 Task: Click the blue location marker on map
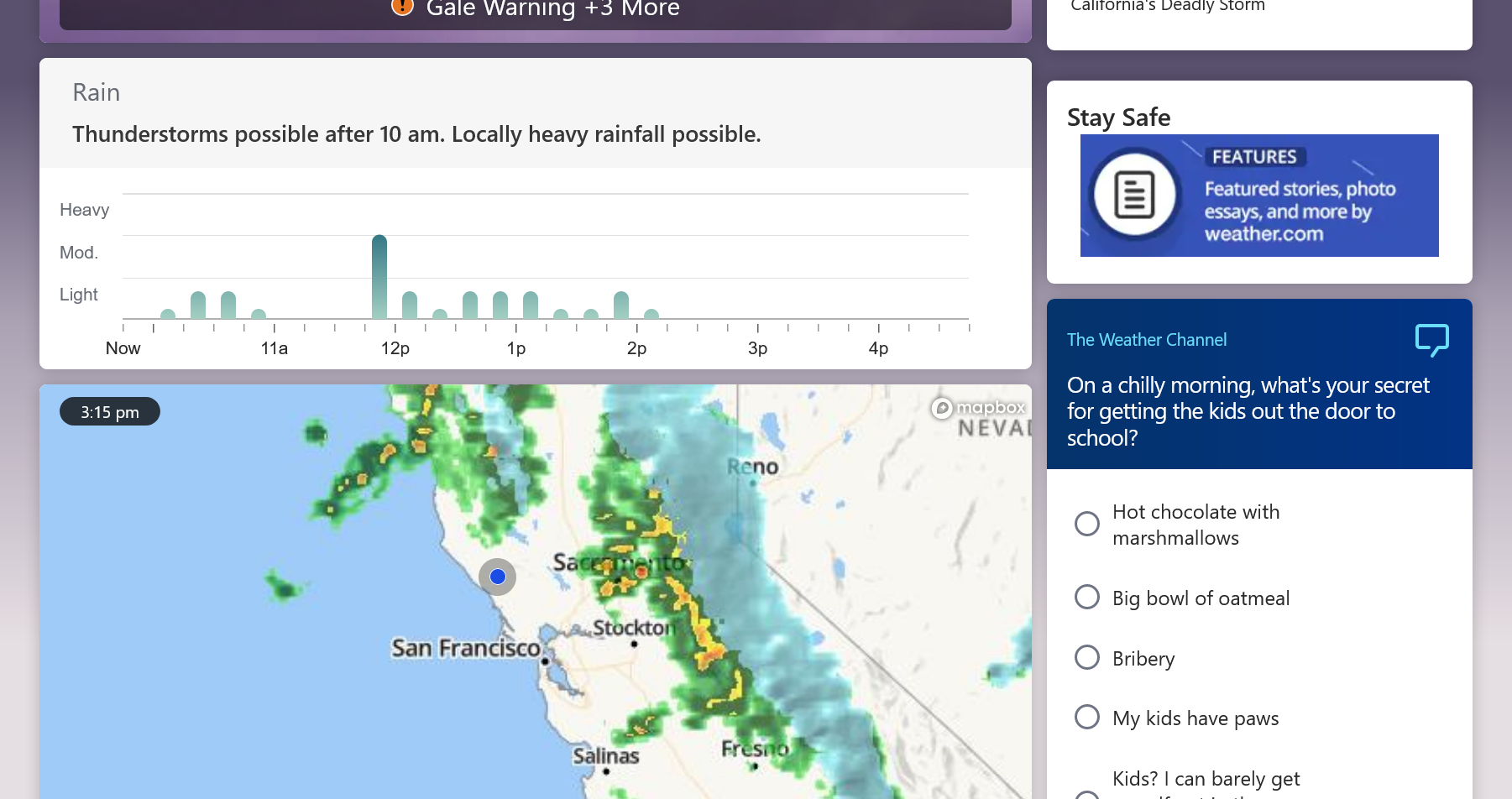pyautogui.click(x=498, y=577)
